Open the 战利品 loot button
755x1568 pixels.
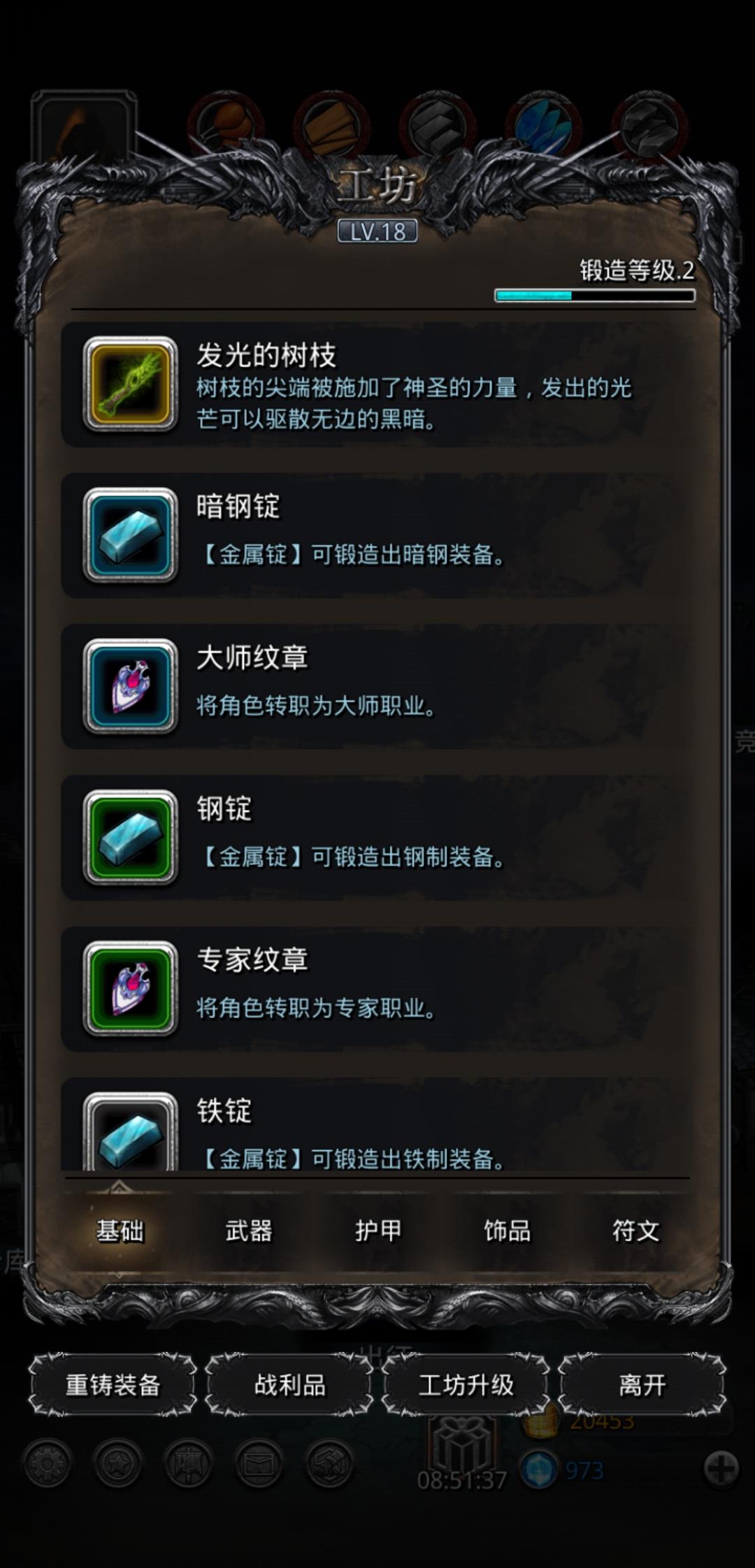289,1384
